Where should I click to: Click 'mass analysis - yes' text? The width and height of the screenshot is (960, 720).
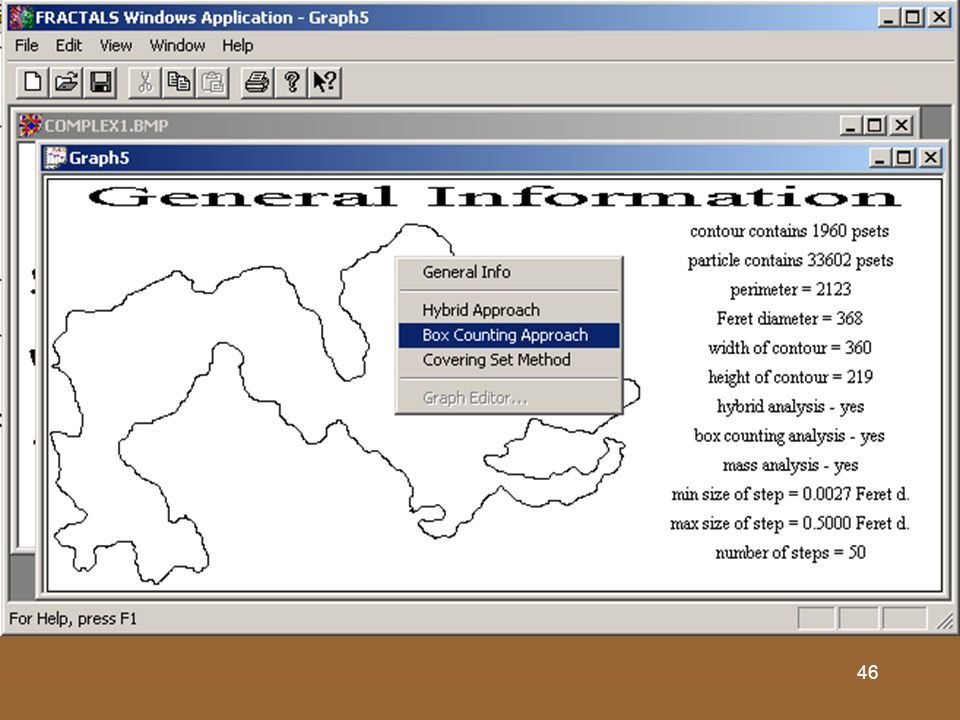790,465
